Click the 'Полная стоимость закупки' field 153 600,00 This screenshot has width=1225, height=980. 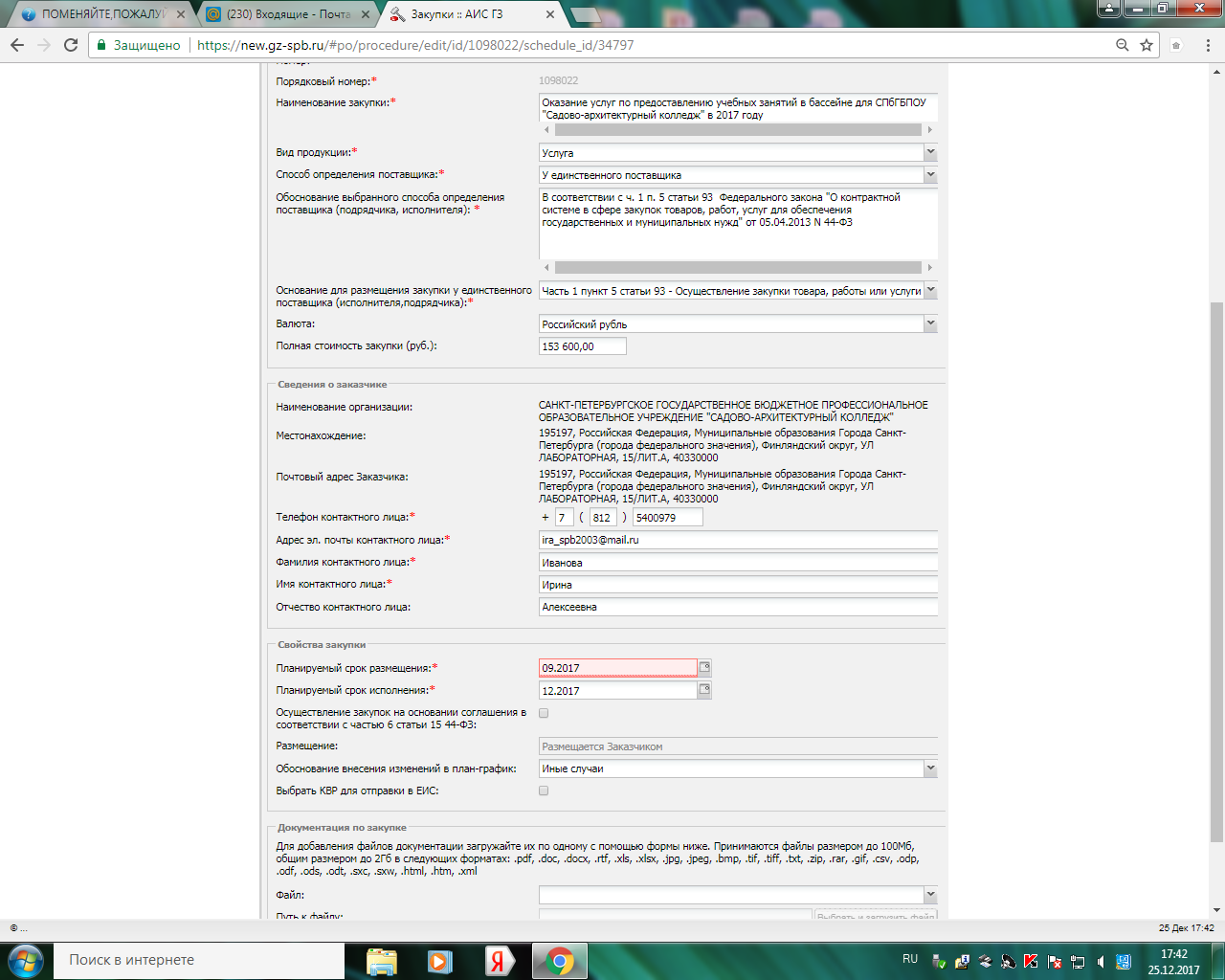pos(583,346)
